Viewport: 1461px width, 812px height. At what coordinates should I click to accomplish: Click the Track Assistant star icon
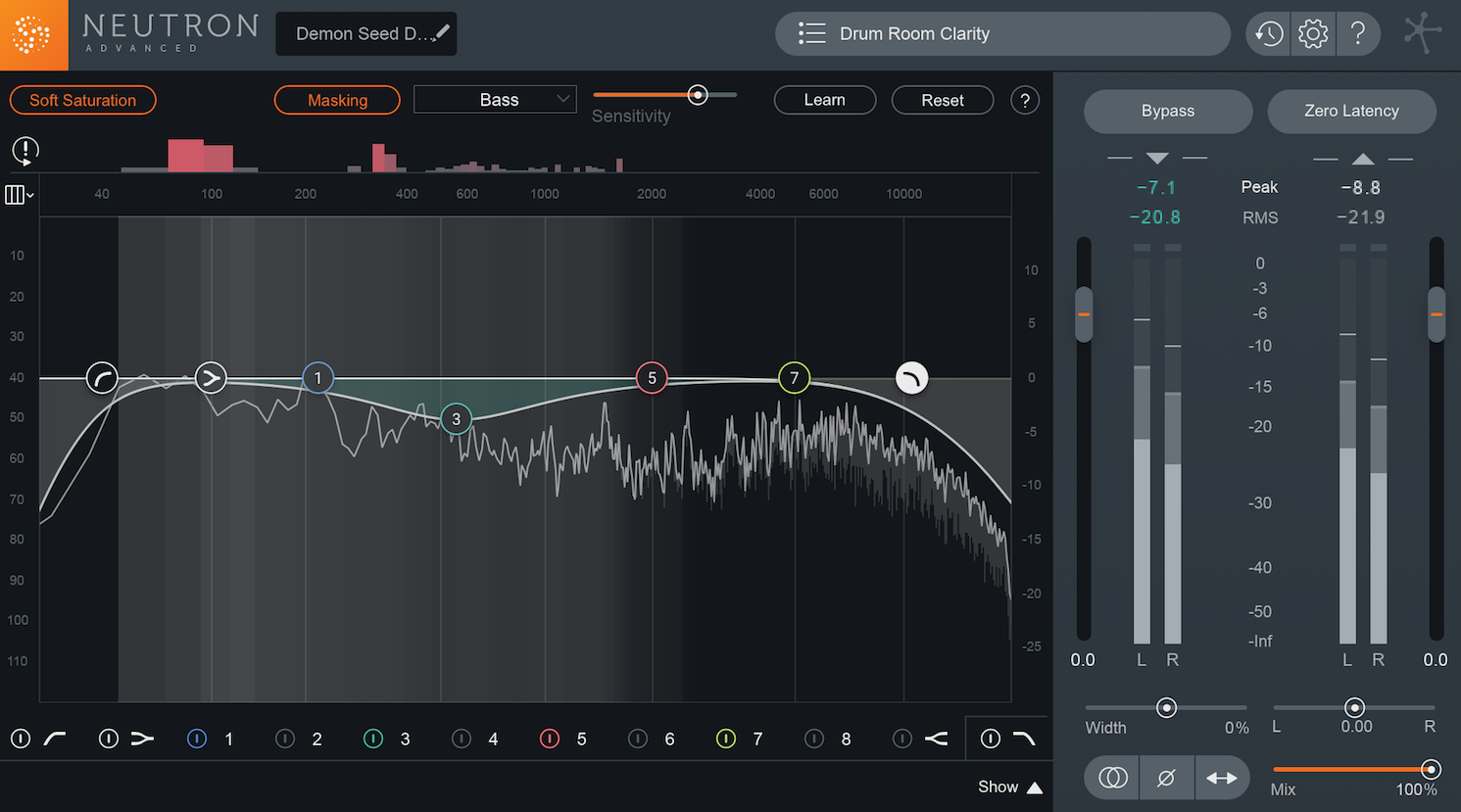(1422, 32)
